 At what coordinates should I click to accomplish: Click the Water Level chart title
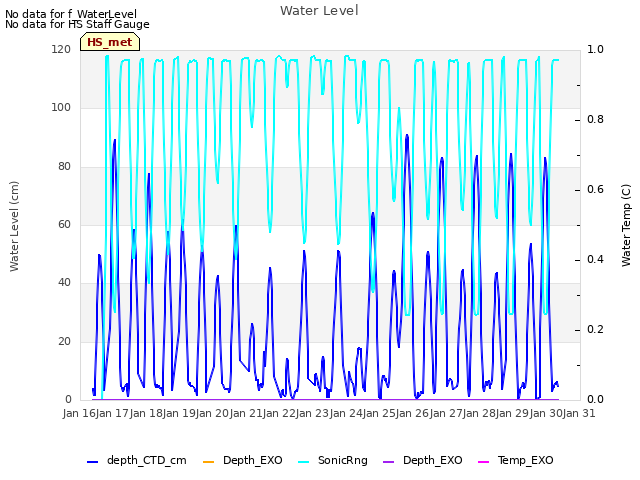(319, 10)
